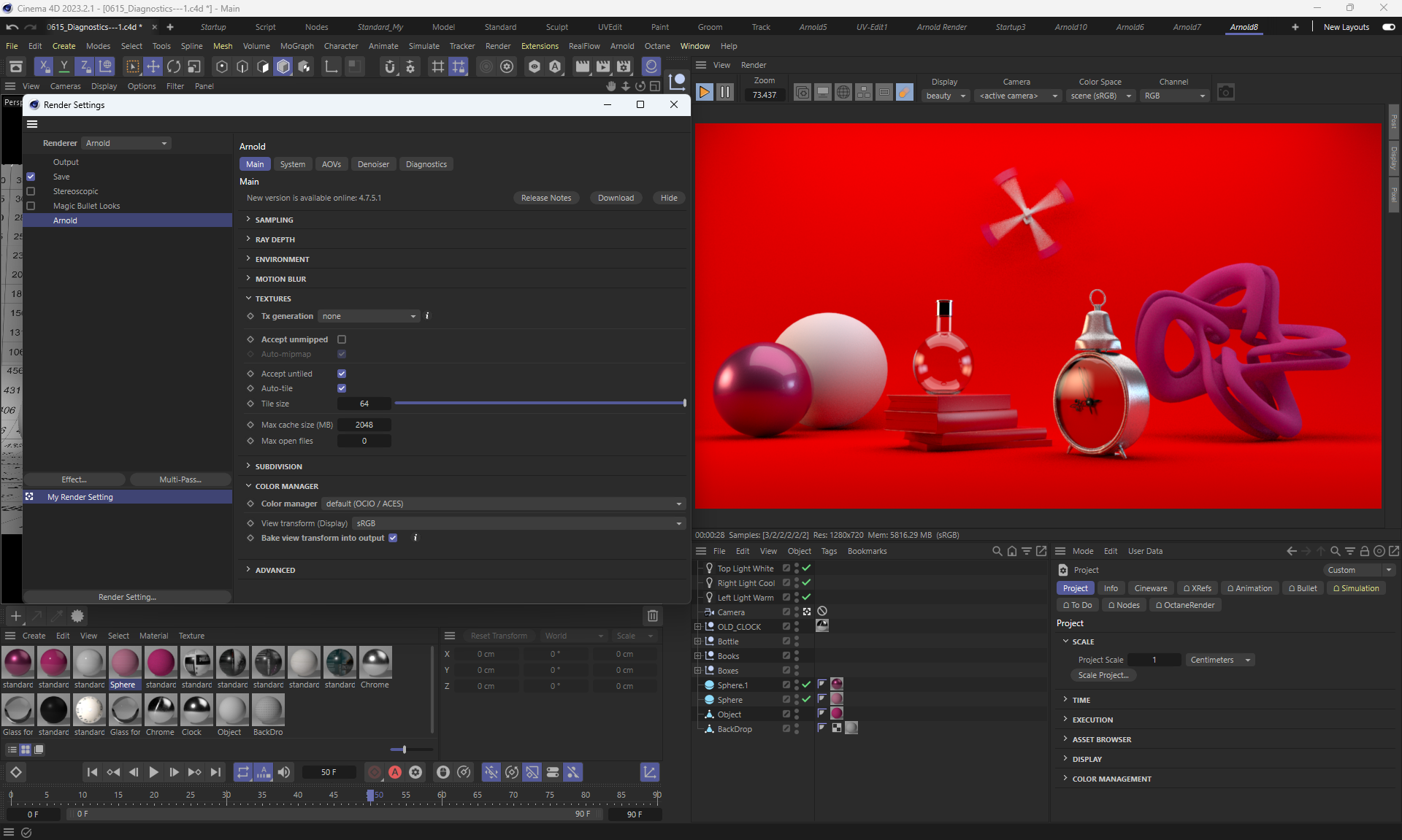Select the Move tool in top toolbar
Screen dimensions: 1402x840
(x=153, y=66)
